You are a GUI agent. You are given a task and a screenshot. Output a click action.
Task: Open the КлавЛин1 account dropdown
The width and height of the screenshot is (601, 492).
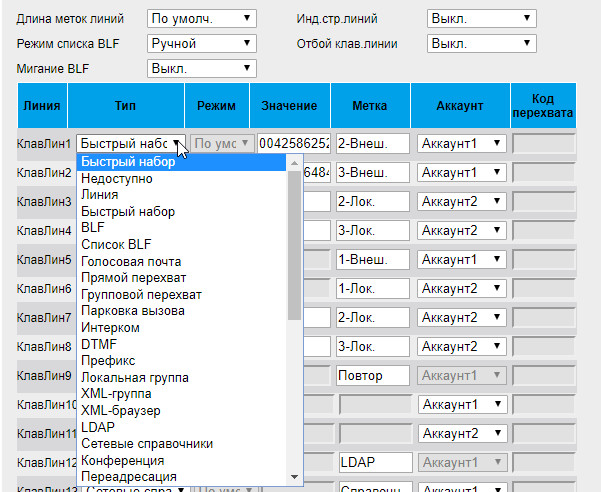[x=461, y=143]
